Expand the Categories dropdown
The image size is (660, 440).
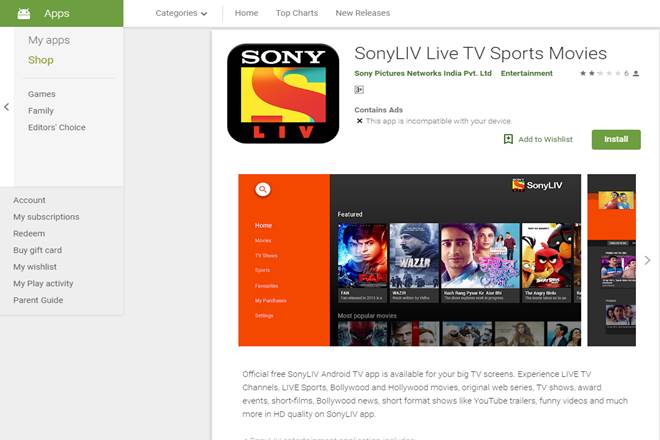pyautogui.click(x=181, y=13)
